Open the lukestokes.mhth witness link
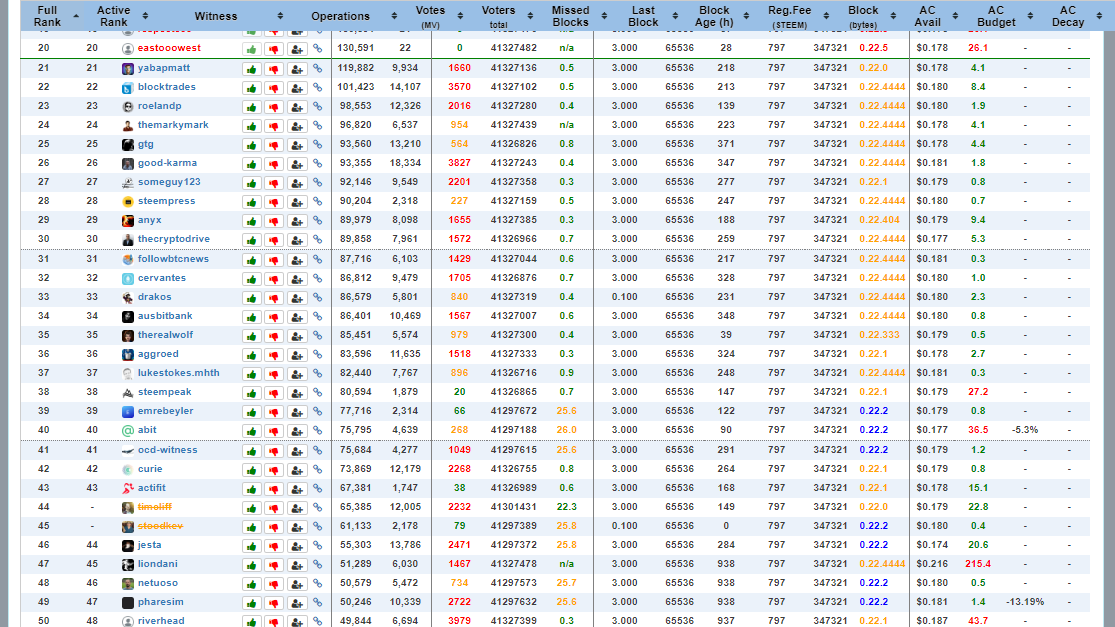 (178, 373)
